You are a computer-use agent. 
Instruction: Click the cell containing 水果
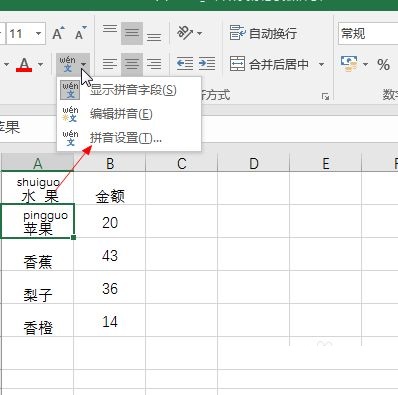[x=38, y=188]
